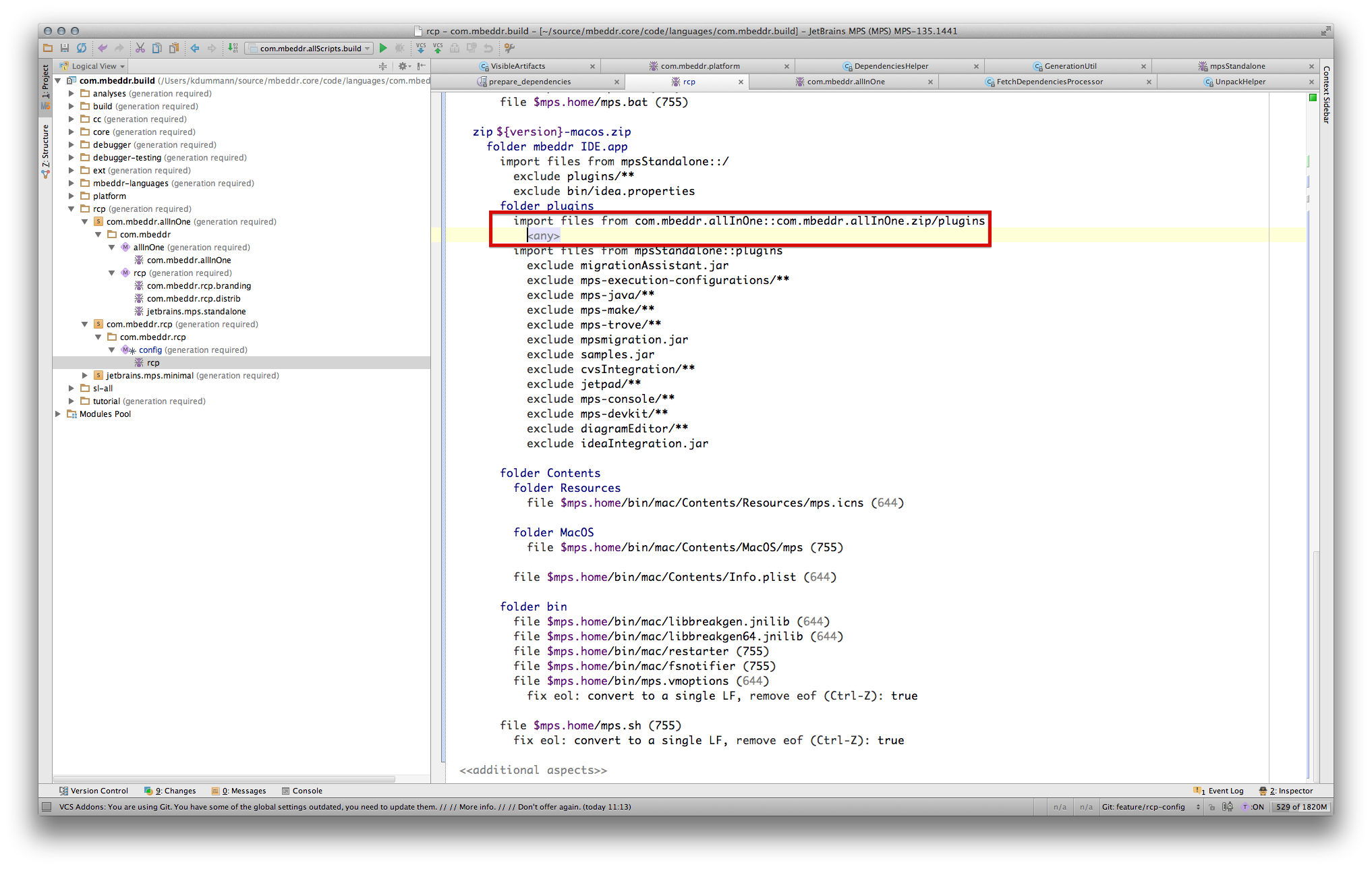Open the Console tool window

pos(302,791)
